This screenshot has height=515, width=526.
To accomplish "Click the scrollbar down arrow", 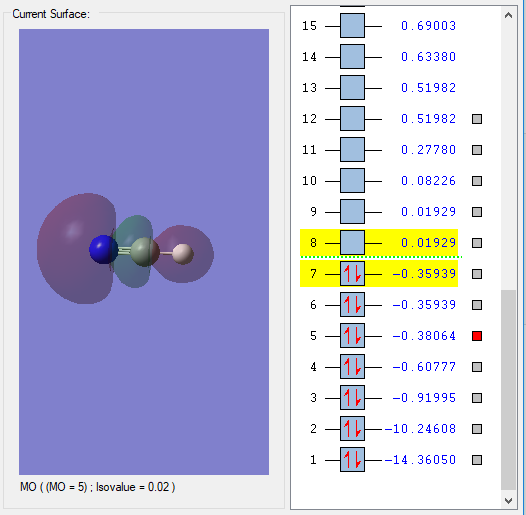I will coord(508,501).
